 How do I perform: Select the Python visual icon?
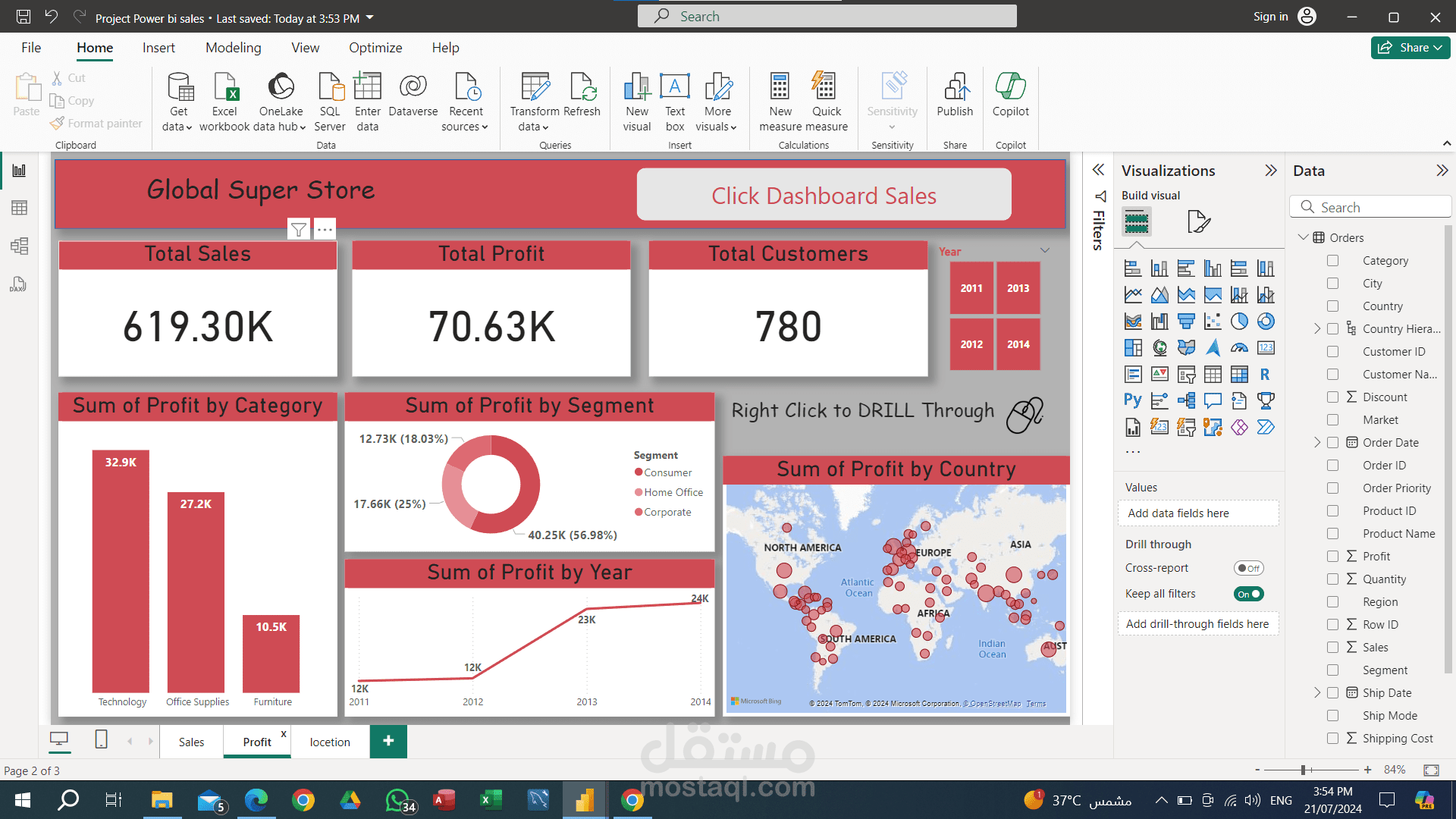pyautogui.click(x=1132, y=400)
